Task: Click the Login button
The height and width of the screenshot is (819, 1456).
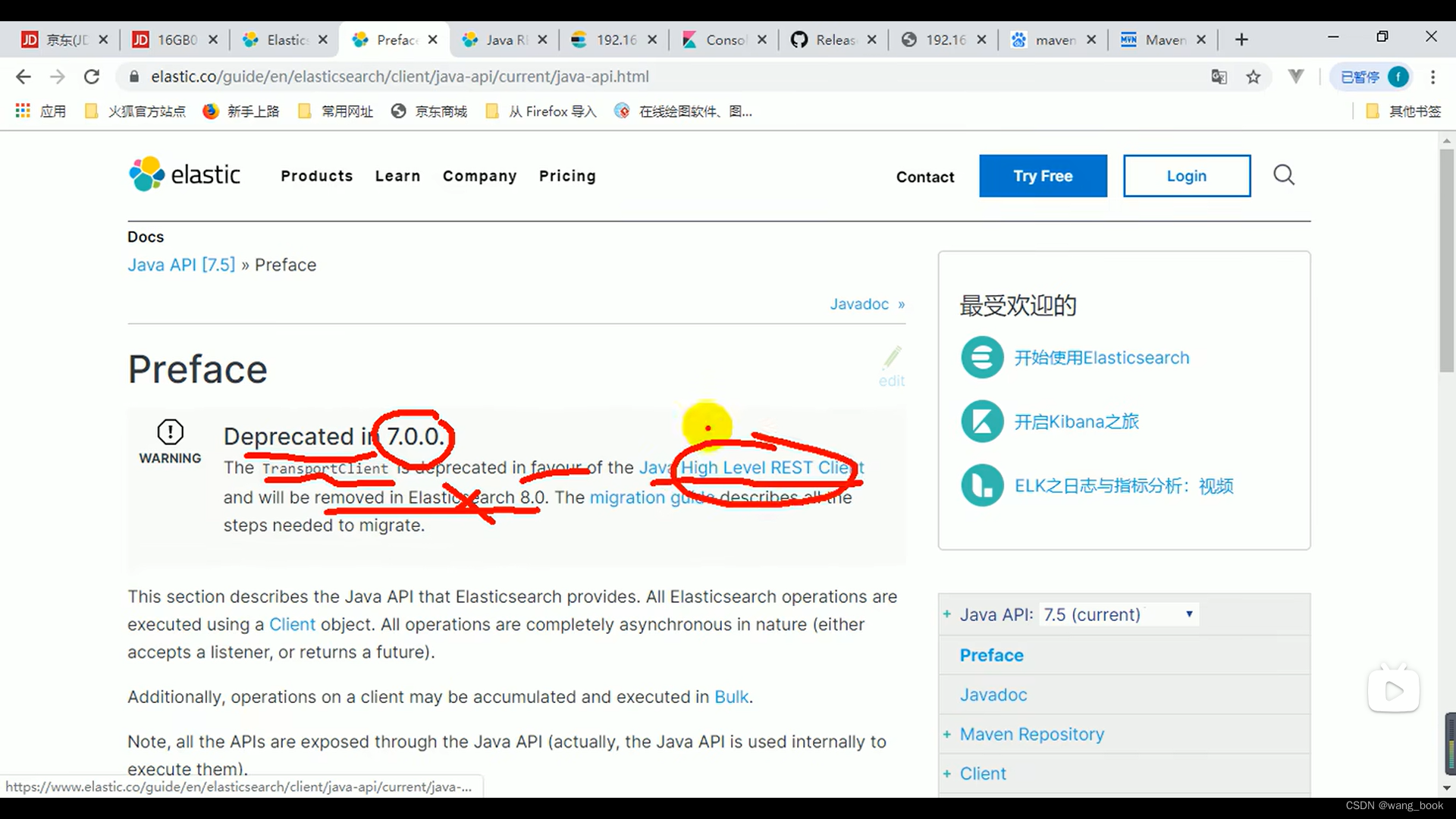Action: (1186, 175)
